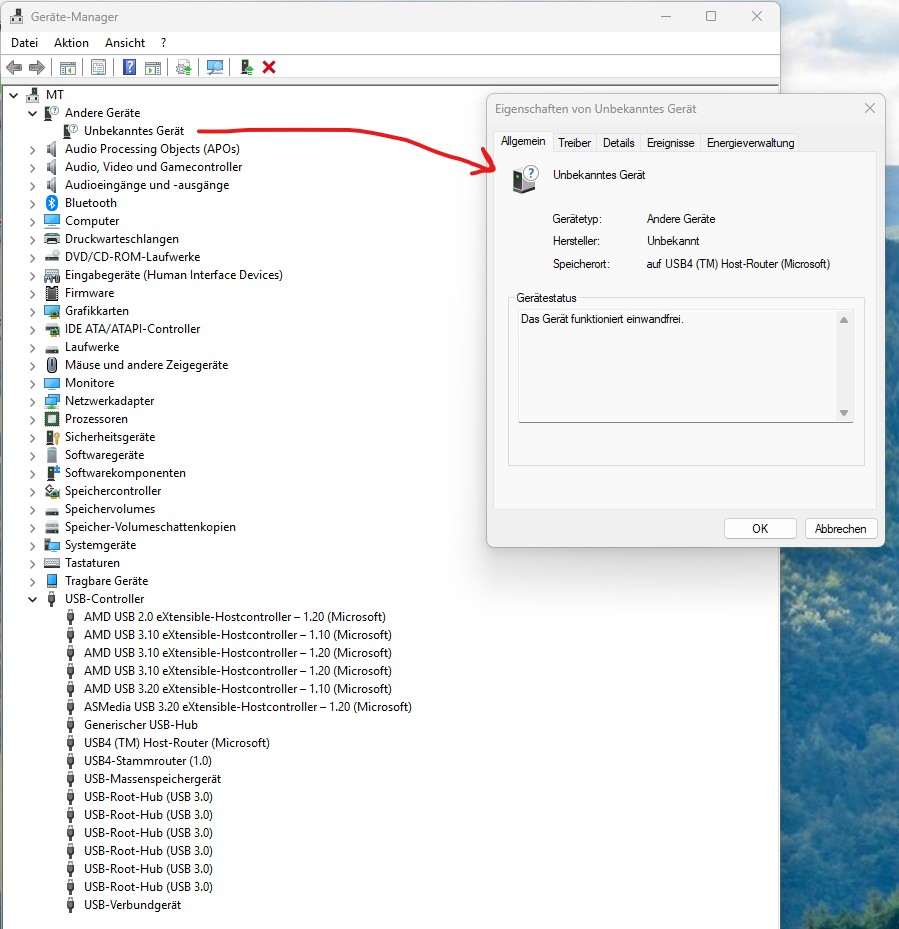Open the ? help menu
The width and height of the screenshot is (899, 929).
164,43
